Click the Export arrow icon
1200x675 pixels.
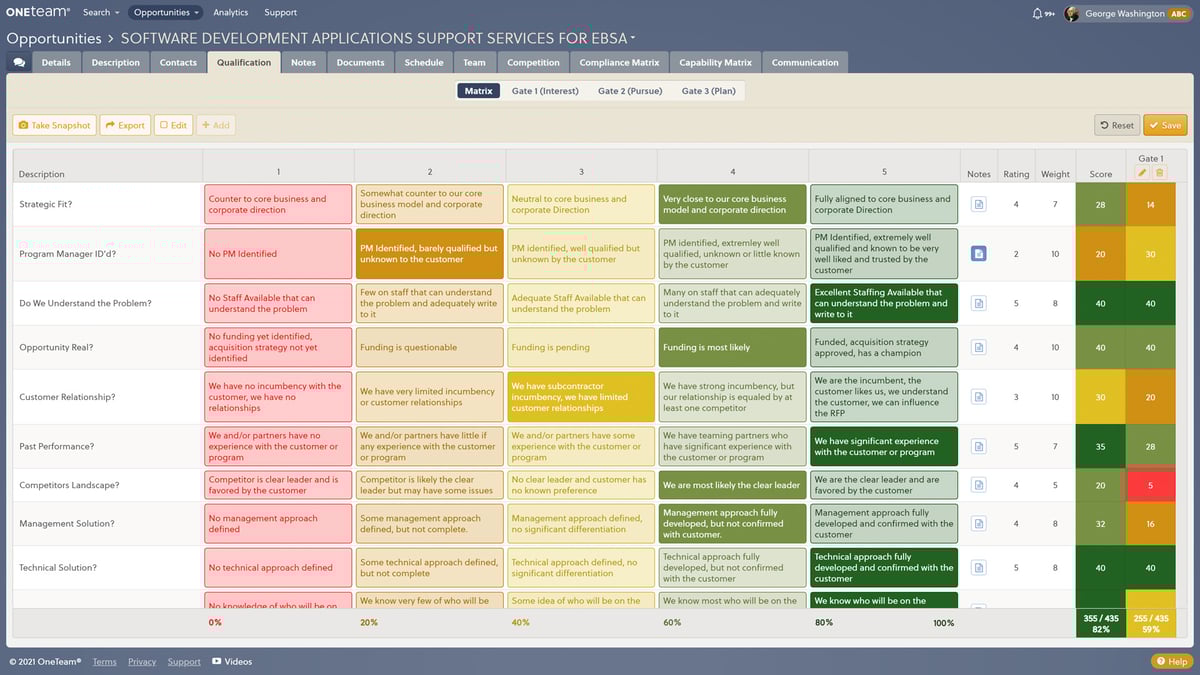[110, 125]
